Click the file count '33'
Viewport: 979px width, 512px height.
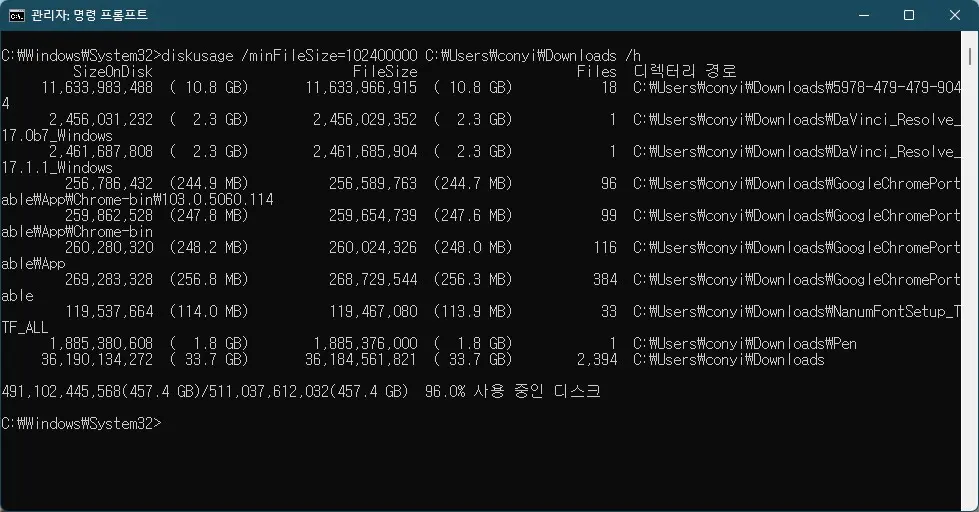[x=609, y=312]
